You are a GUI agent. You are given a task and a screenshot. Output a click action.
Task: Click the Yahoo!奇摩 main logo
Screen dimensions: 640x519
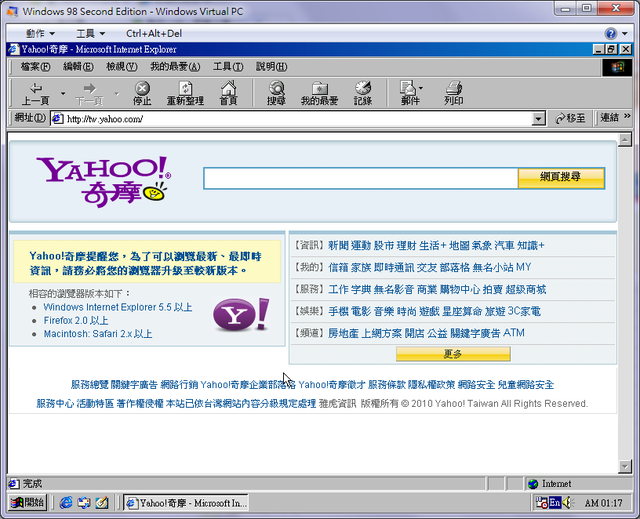[x=104, y=182]
